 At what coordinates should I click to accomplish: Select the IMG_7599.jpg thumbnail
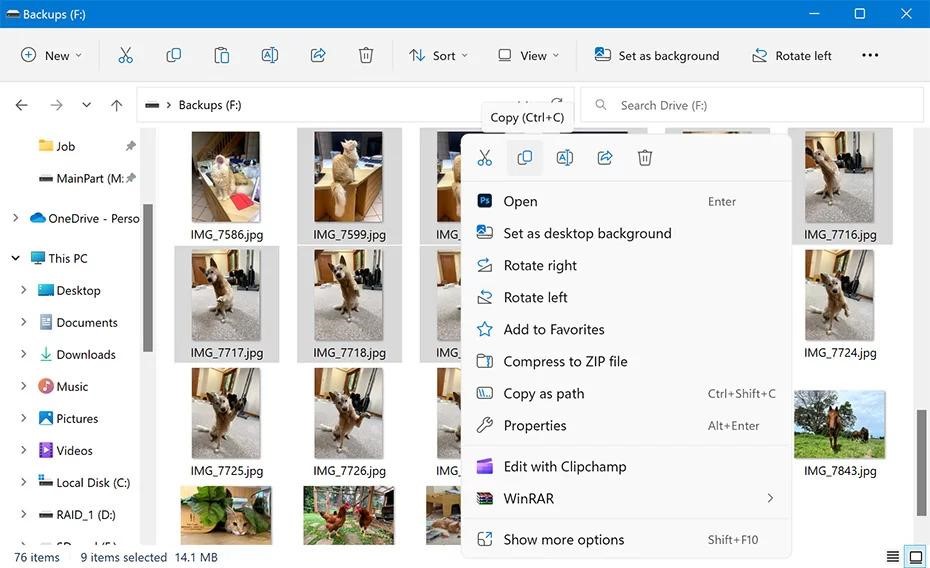(349, 177)
